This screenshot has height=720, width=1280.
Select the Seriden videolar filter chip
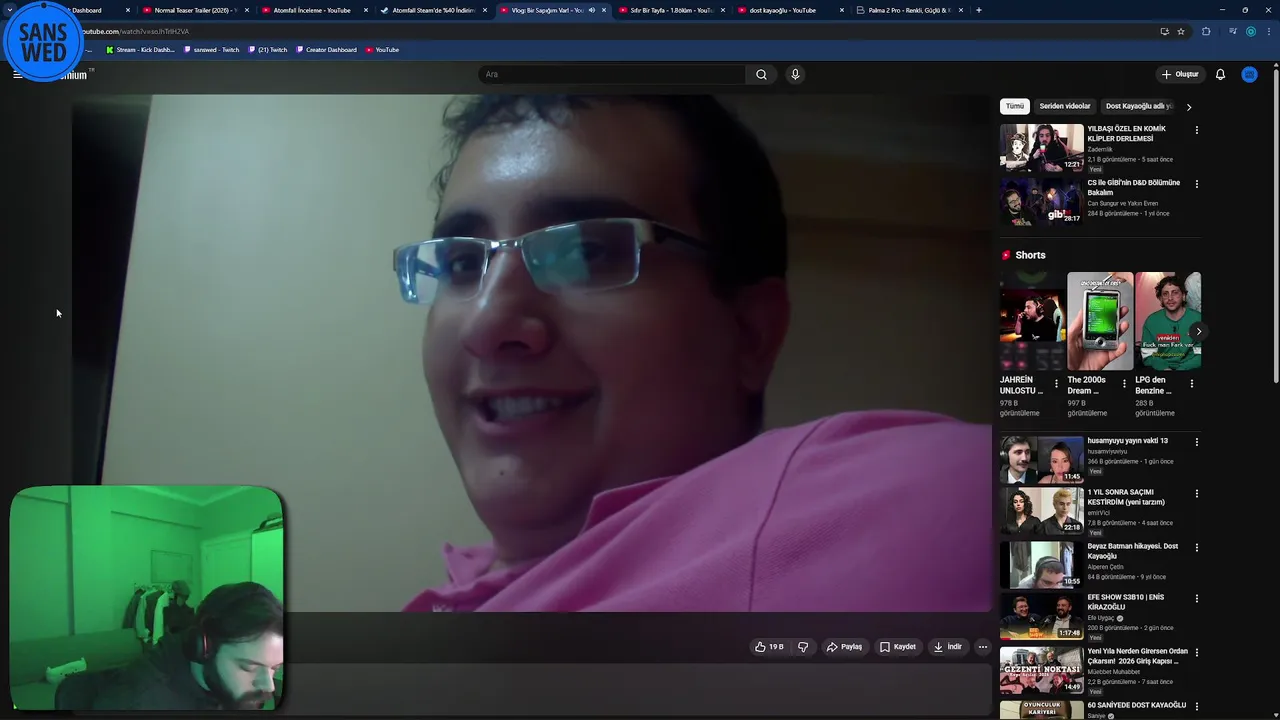coord(1065,106)
